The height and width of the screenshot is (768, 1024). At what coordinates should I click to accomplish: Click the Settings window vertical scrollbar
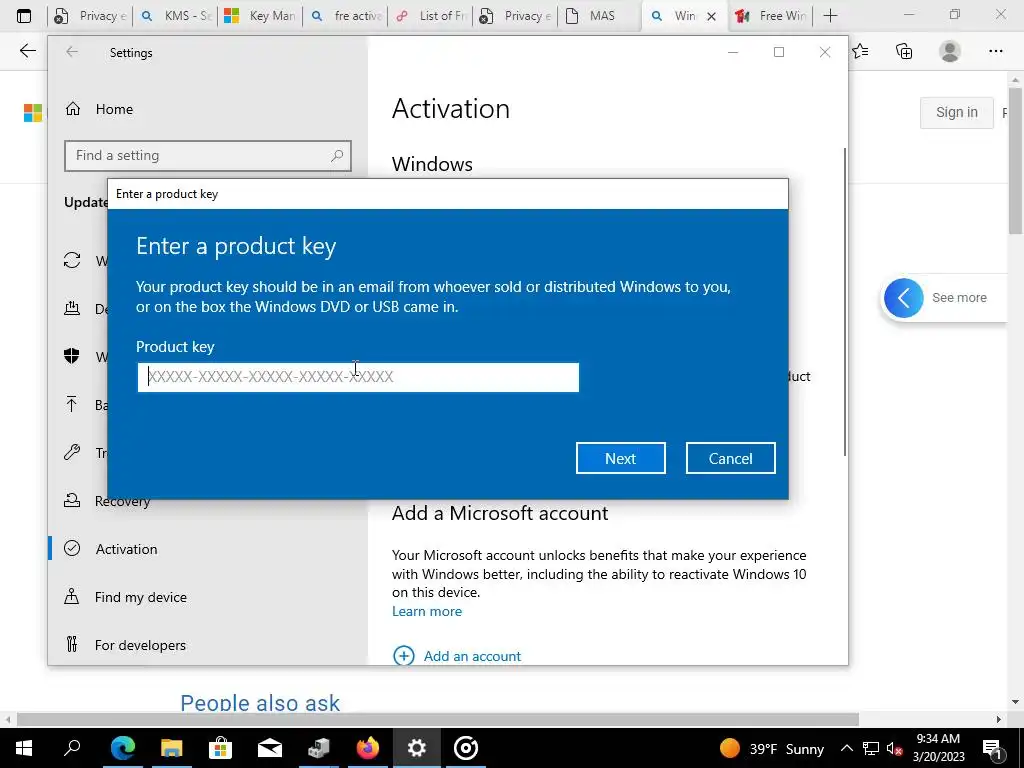tap(845, 302)
